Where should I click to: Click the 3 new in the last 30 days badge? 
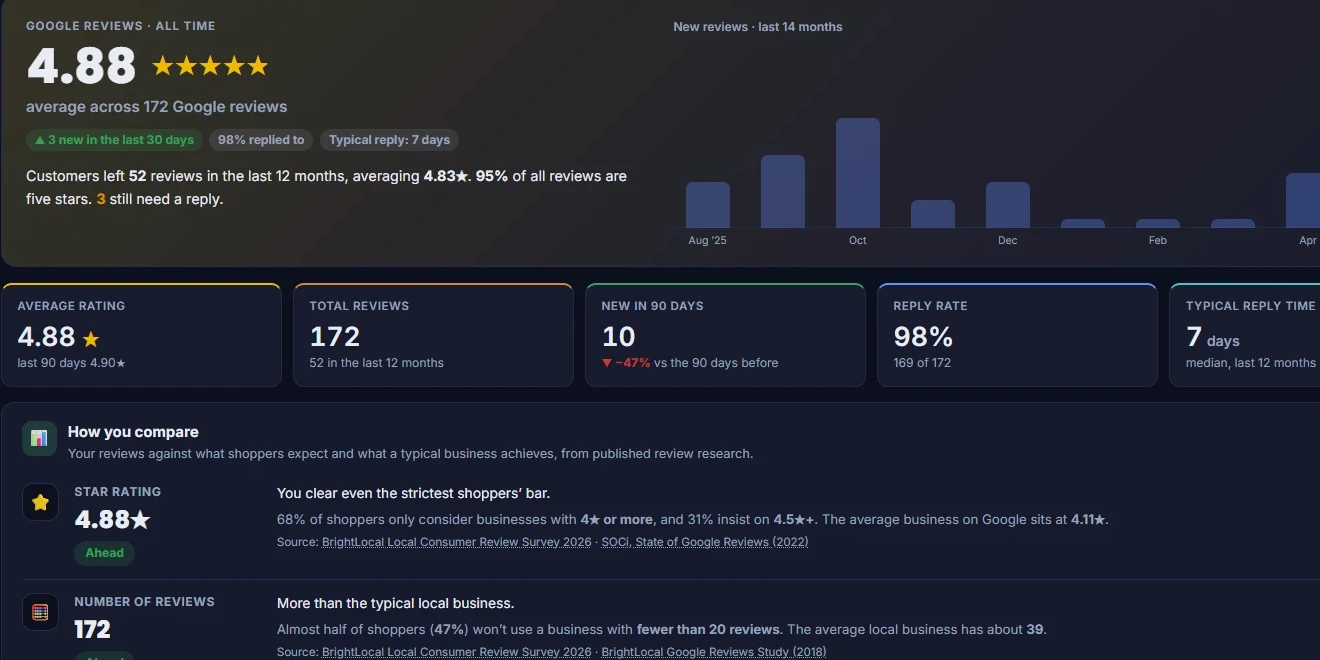(x=114, y=140)
